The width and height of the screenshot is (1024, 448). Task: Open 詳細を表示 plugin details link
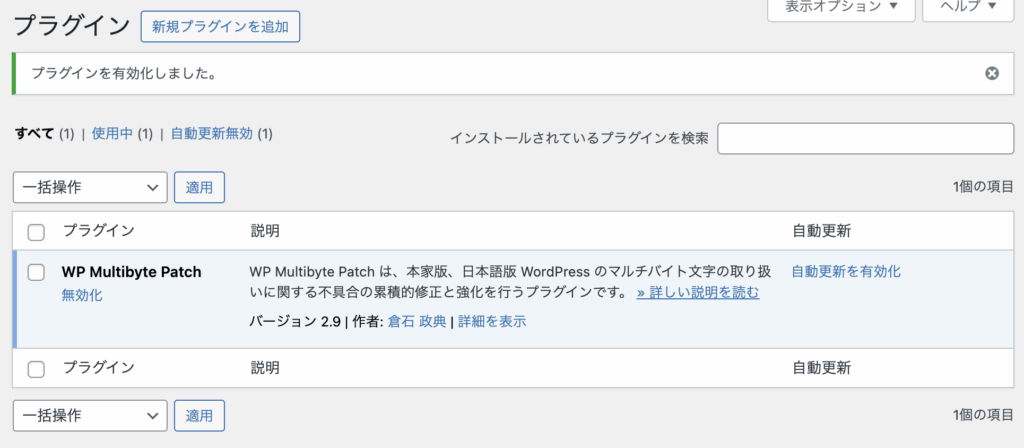pos(492,322)
